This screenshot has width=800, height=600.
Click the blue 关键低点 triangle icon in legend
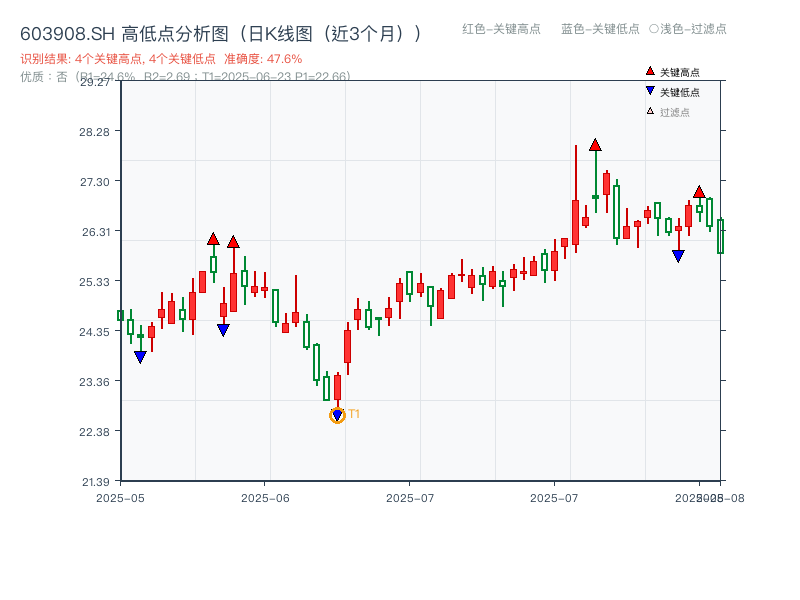[648, 91]
